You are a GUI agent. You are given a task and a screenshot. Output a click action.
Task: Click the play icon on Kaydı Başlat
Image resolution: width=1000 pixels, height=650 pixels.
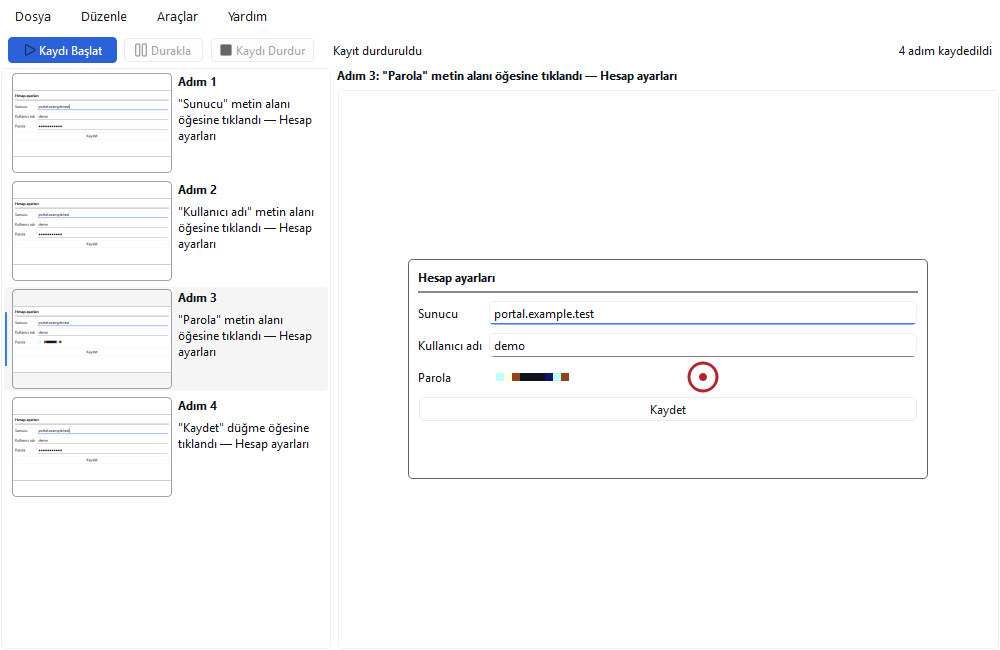tap(29, 50)
